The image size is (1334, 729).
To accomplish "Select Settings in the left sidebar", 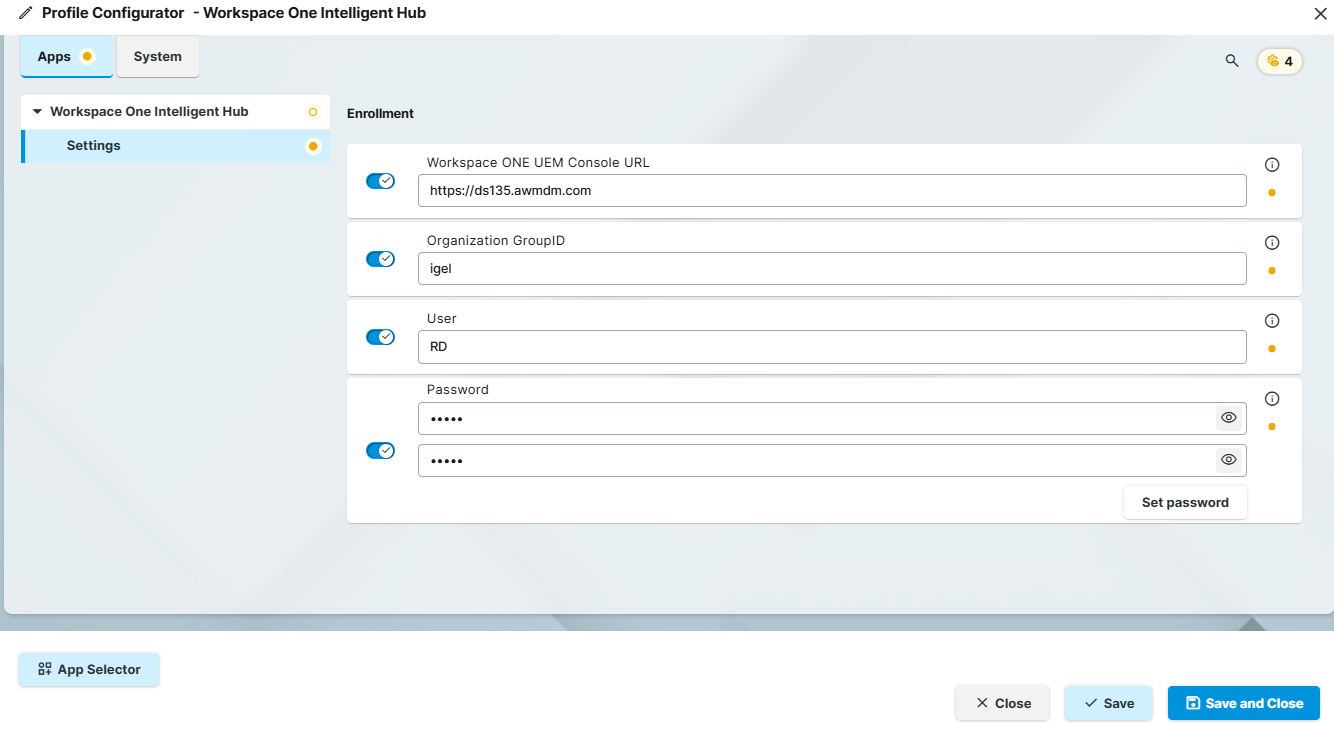I will point(93,145).
